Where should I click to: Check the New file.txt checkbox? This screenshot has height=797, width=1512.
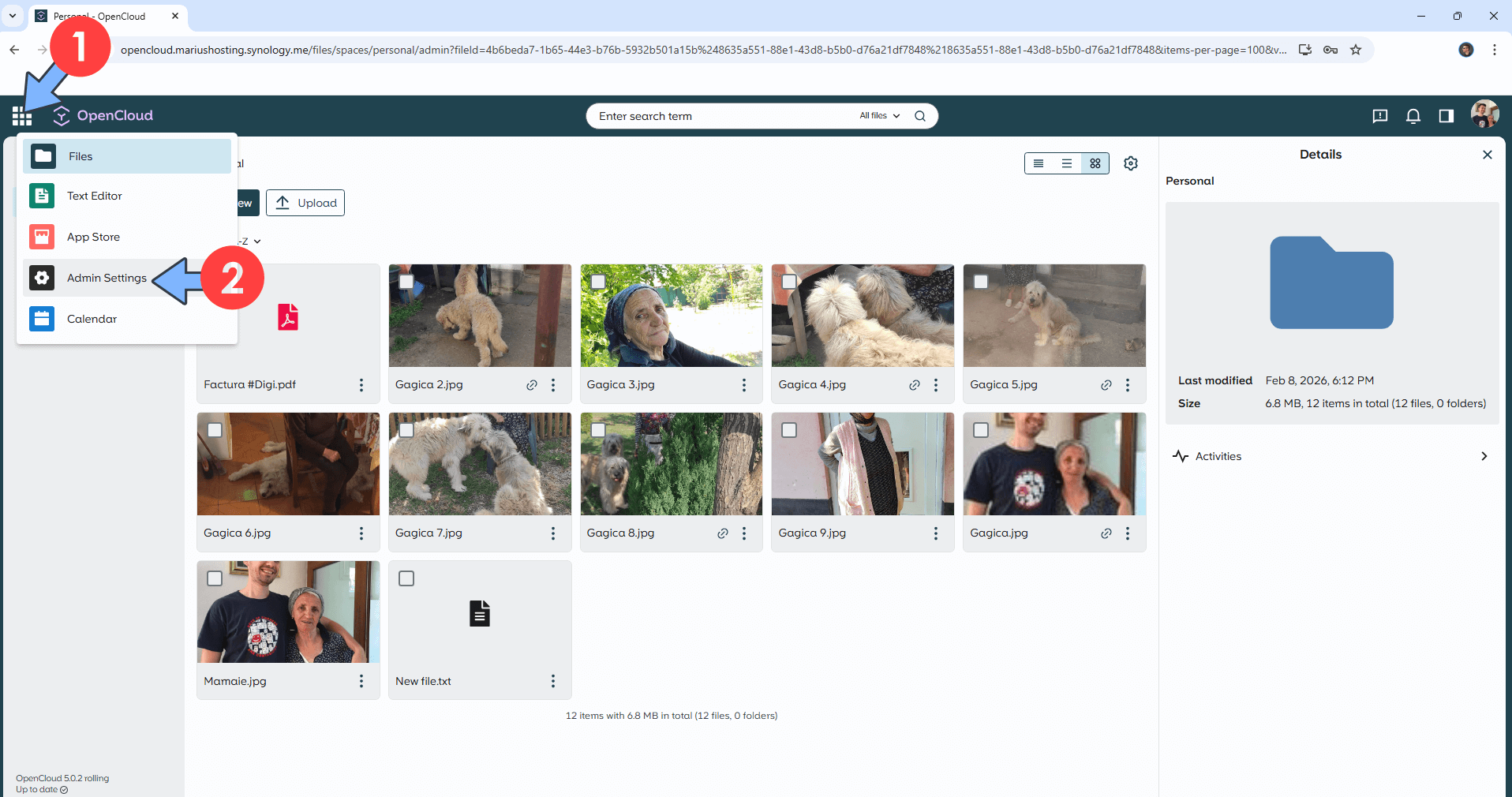[406, 578]
